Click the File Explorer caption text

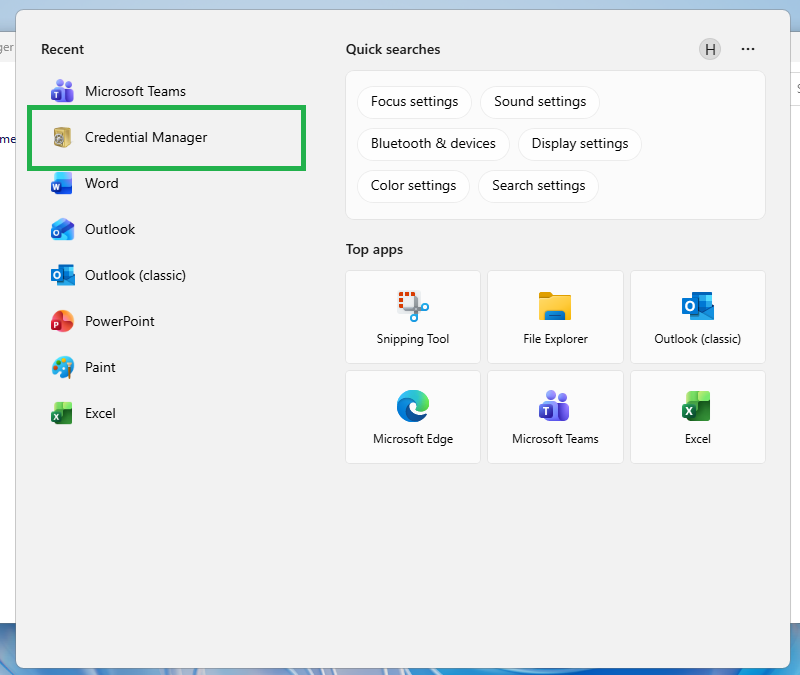pos(555,339)
